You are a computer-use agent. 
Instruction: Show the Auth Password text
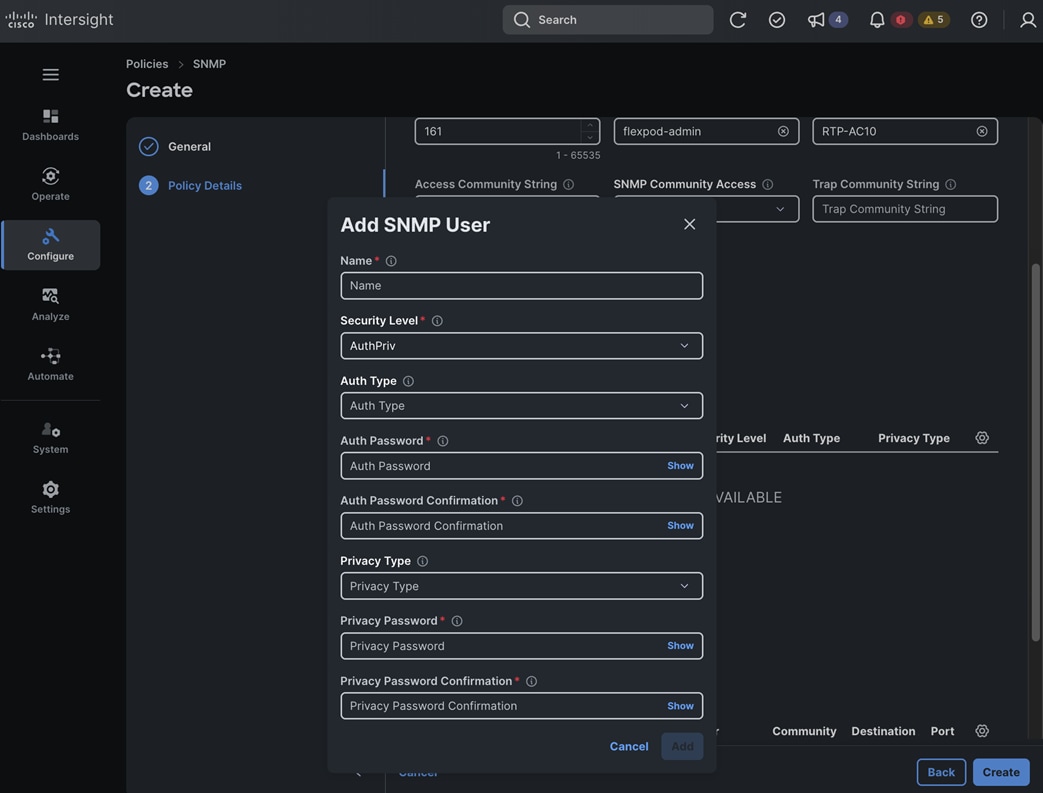point(680,466)
